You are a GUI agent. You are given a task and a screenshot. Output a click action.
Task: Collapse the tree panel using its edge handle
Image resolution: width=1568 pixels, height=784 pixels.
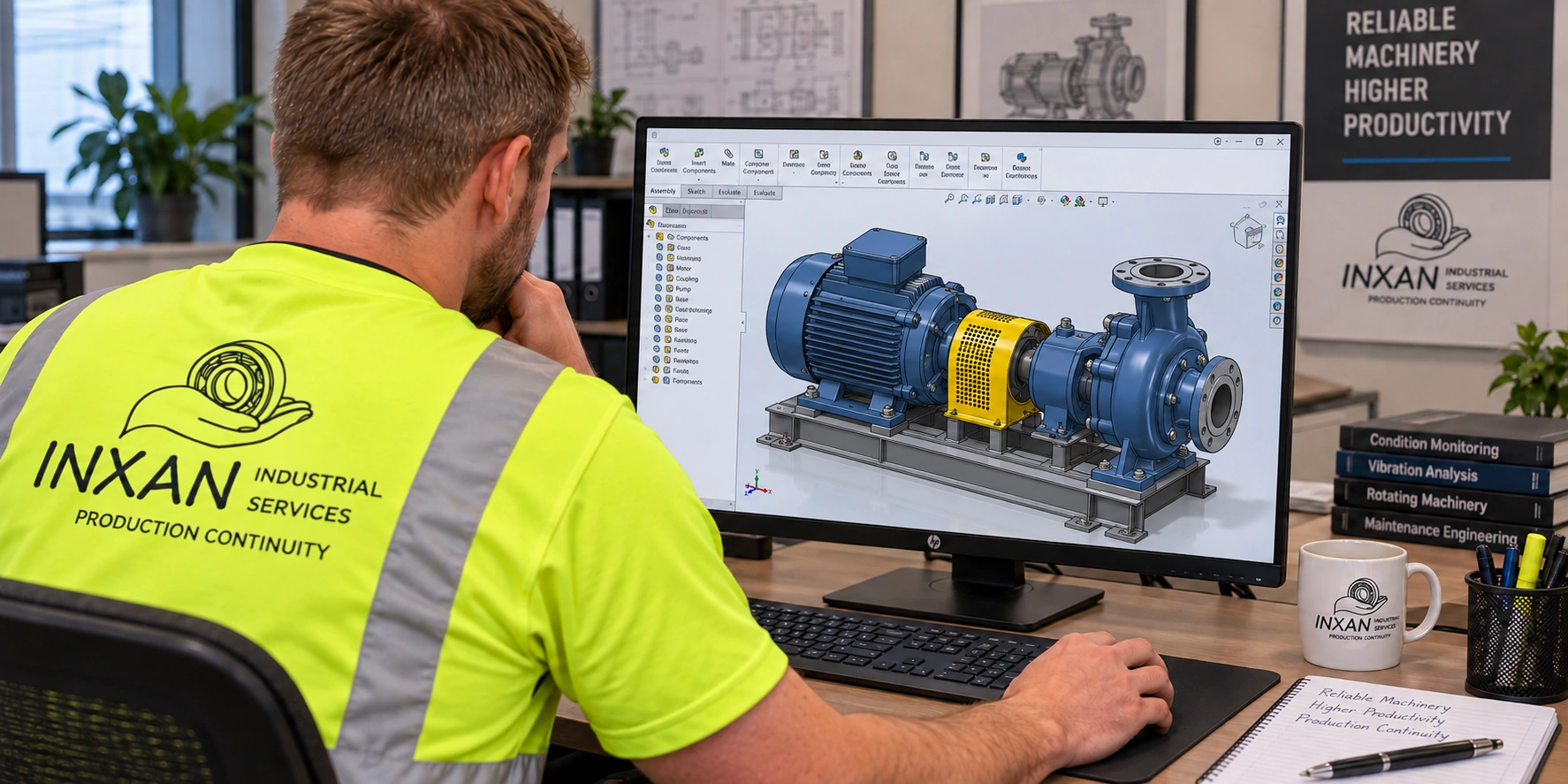tap(742, 324)
